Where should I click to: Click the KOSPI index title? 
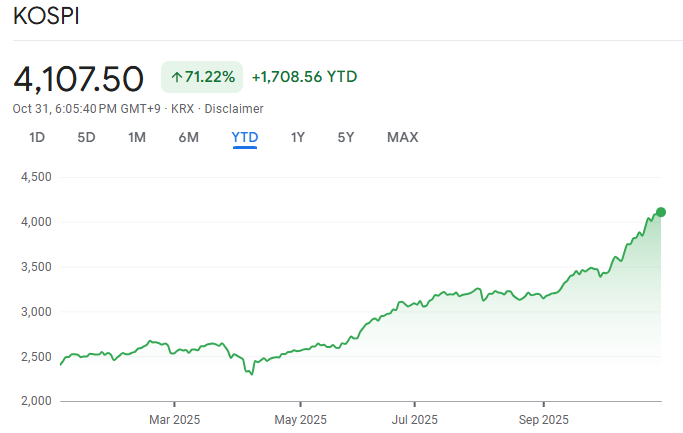tap(46, 17)
